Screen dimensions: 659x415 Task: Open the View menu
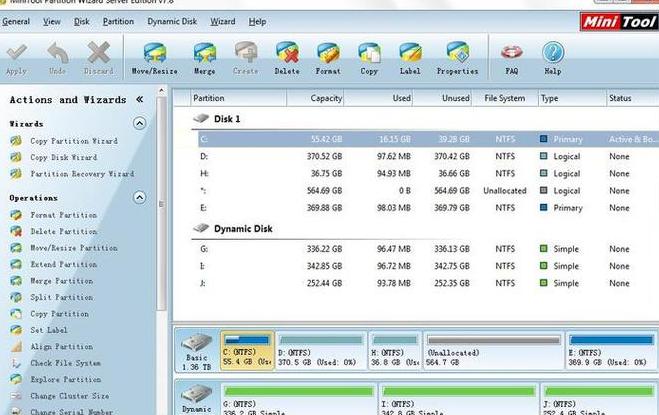point(52,21)
